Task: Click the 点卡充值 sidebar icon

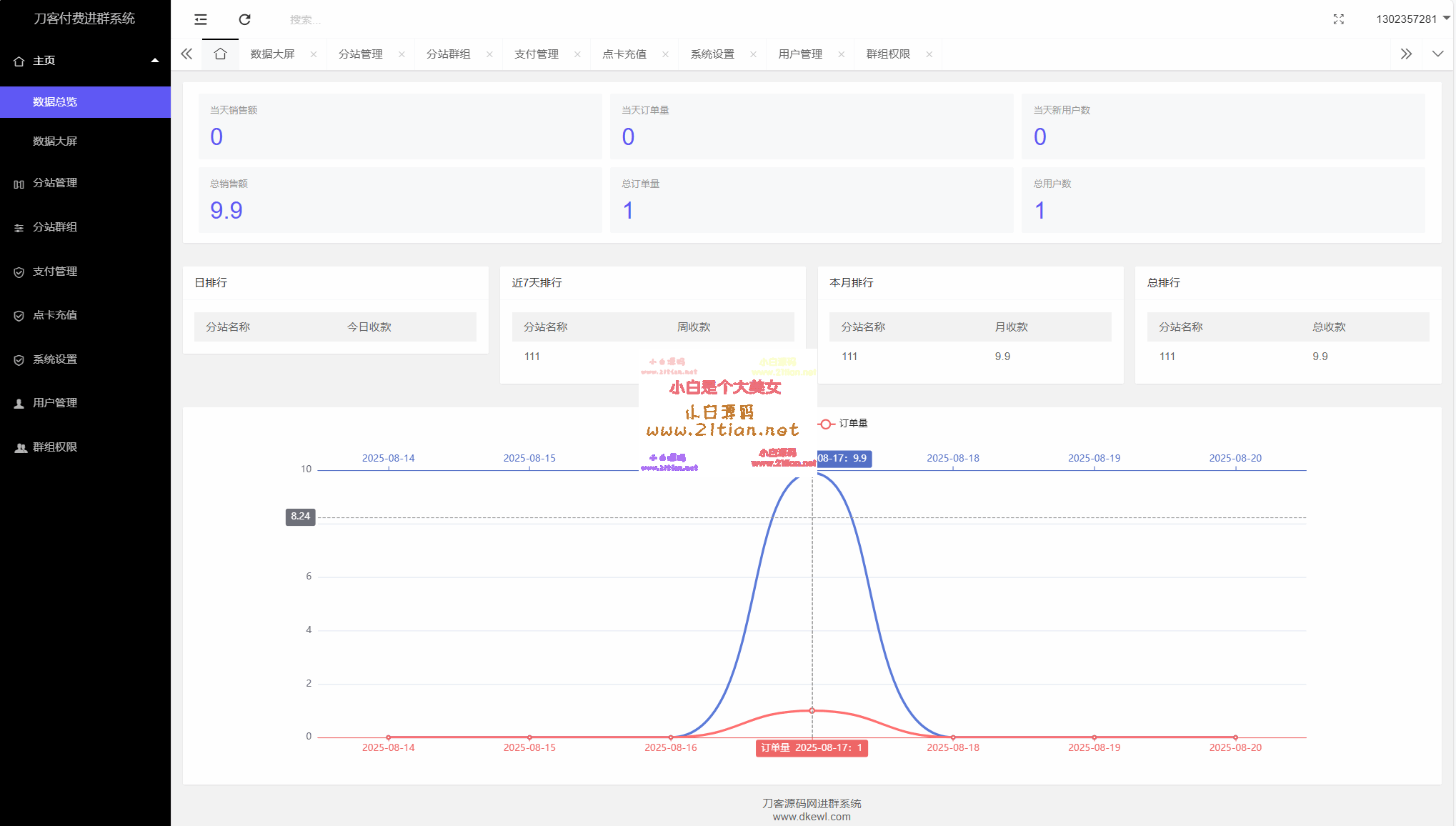Action: point(19,315)
